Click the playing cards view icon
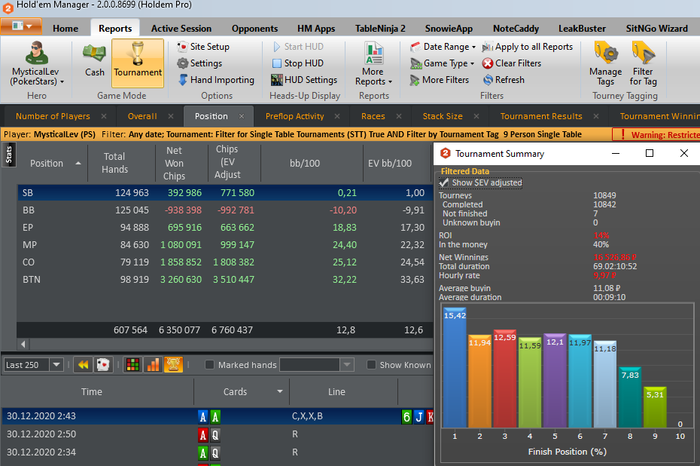Viewport: 700px width, 466px height. pos(103,365)
